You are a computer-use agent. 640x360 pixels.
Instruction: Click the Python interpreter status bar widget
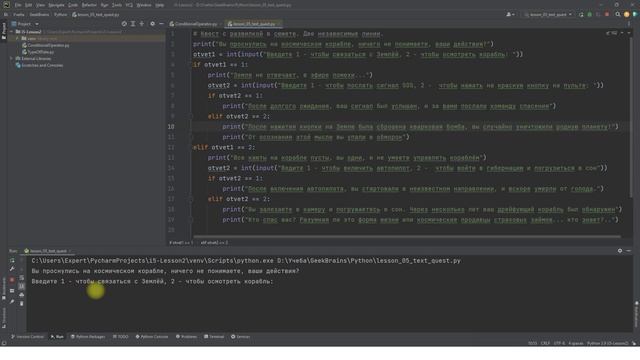(x=607, y=344)
